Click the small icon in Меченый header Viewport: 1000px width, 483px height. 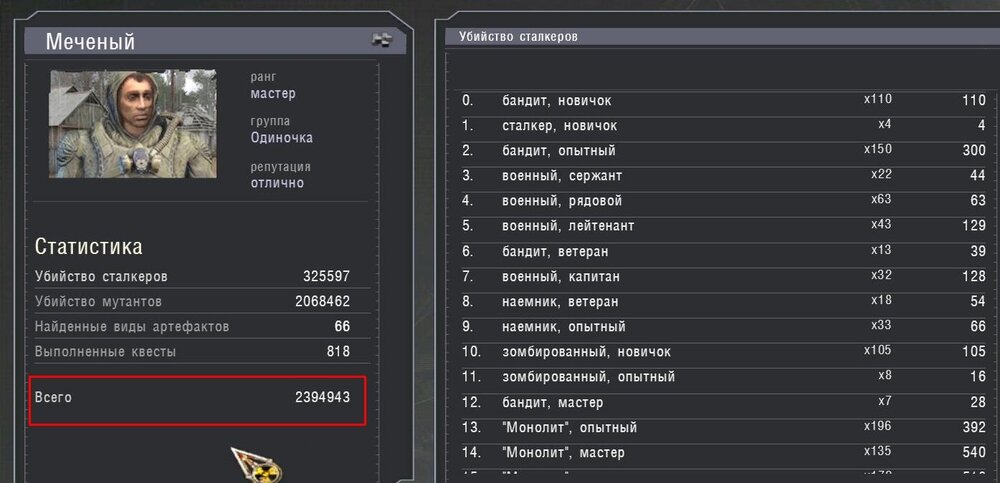pyautogui.click(x=381, y=41)
